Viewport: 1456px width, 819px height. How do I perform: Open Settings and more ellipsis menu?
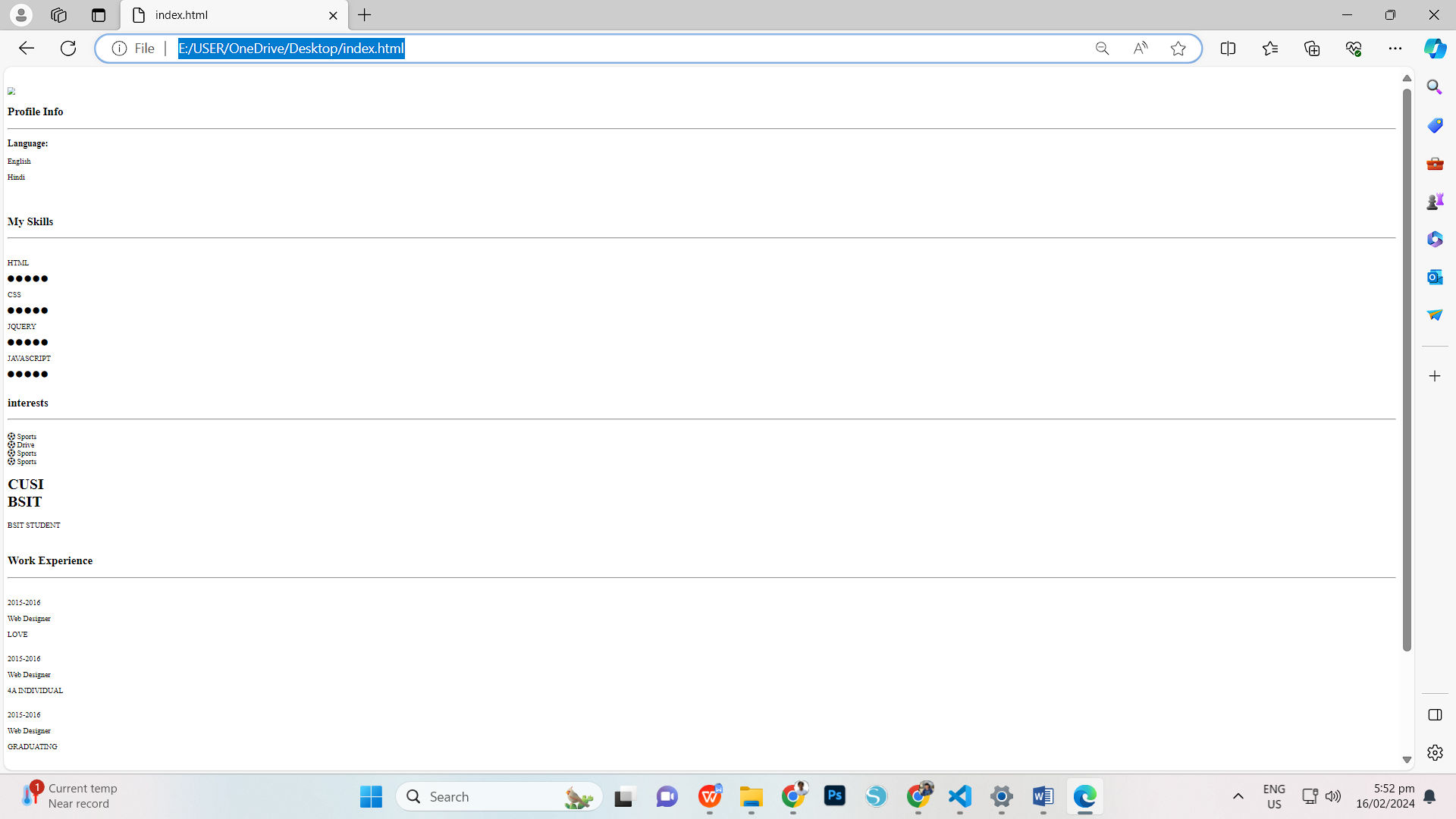[x=1395, y=49]
